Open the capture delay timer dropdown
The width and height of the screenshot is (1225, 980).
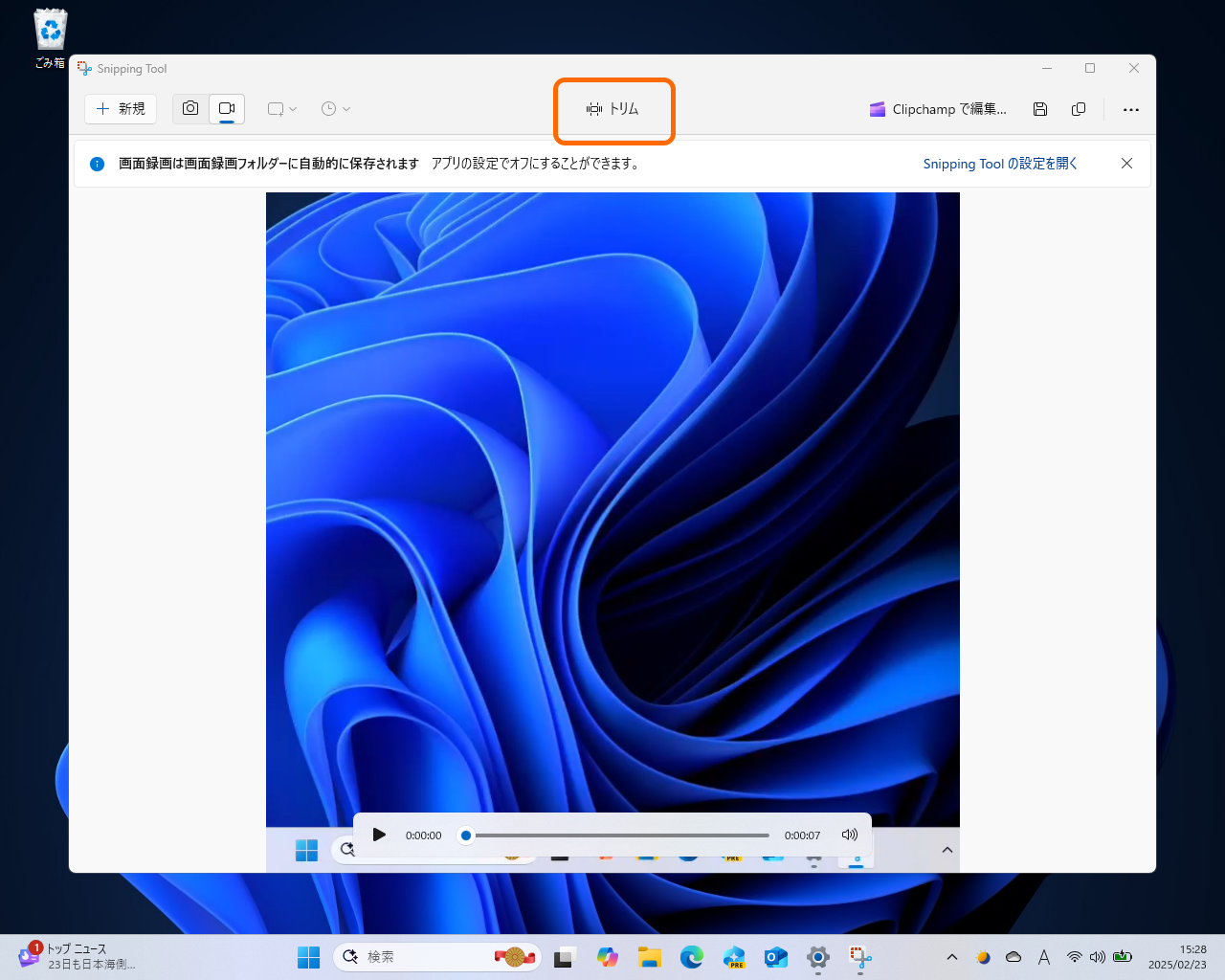tap(335, 108)
